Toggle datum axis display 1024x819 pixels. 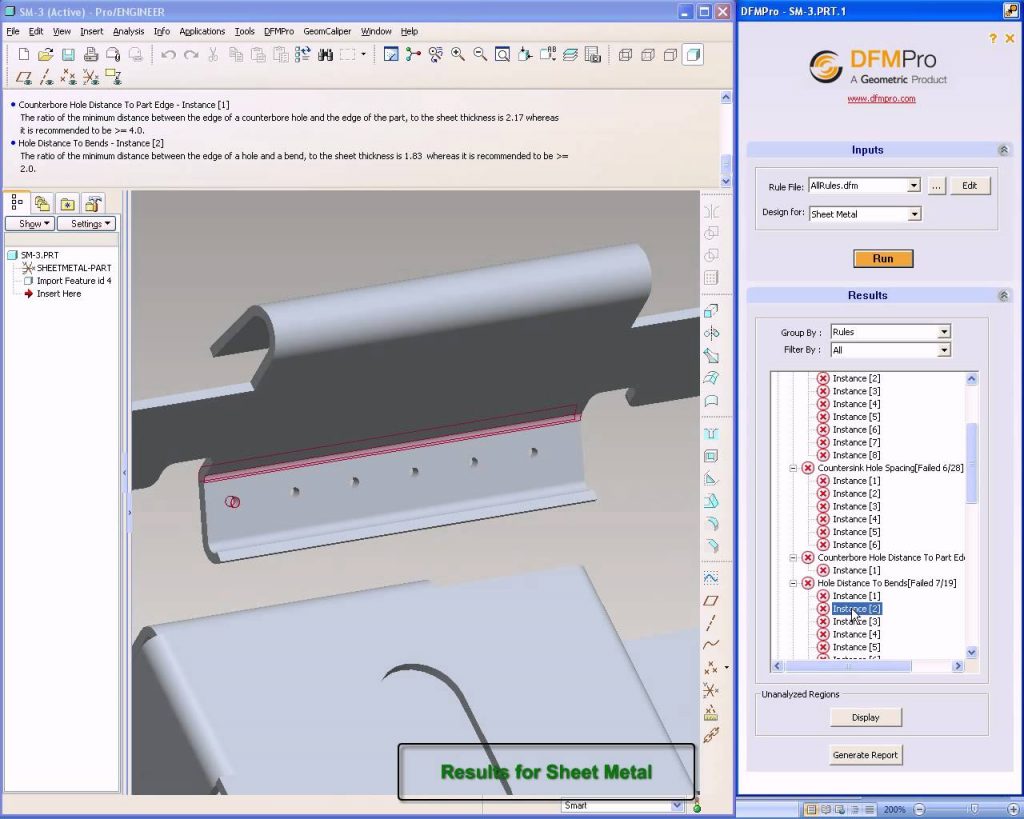(x=46, y=78)
